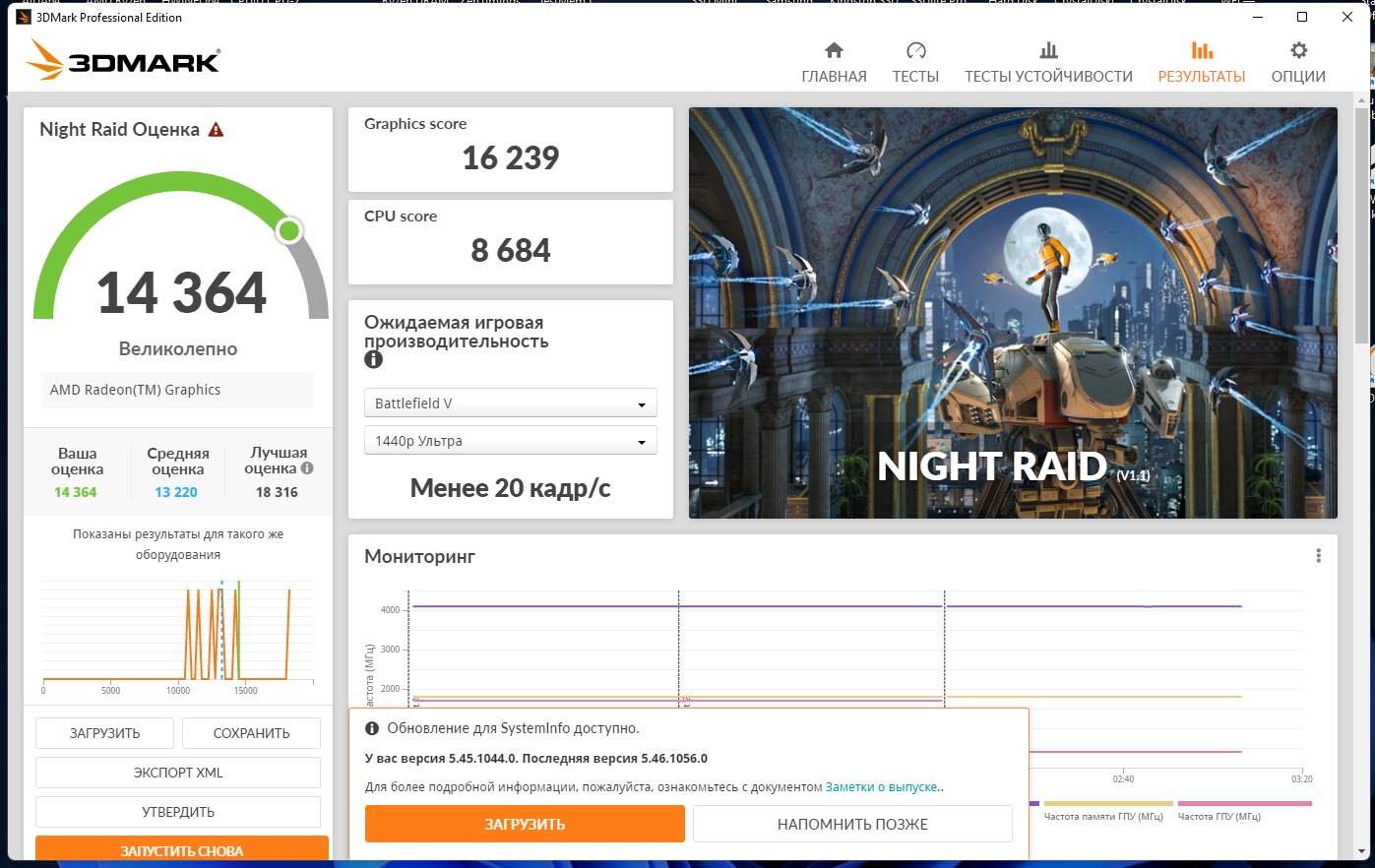Expand the Battlefield V game dropdown
Viewport: 1375px width, 868px height.
pyautogui.click(x=511, y=403)
